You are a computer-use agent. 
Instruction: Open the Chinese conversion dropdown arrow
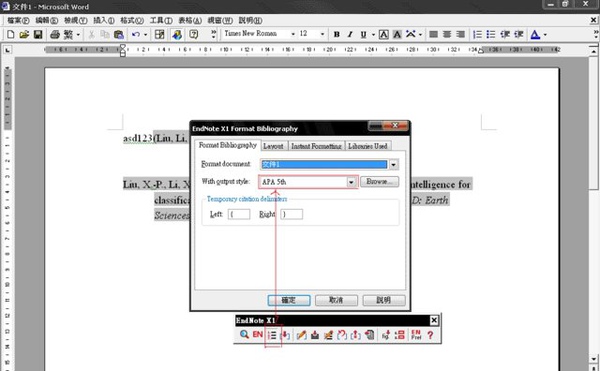[x=78, y=34]
